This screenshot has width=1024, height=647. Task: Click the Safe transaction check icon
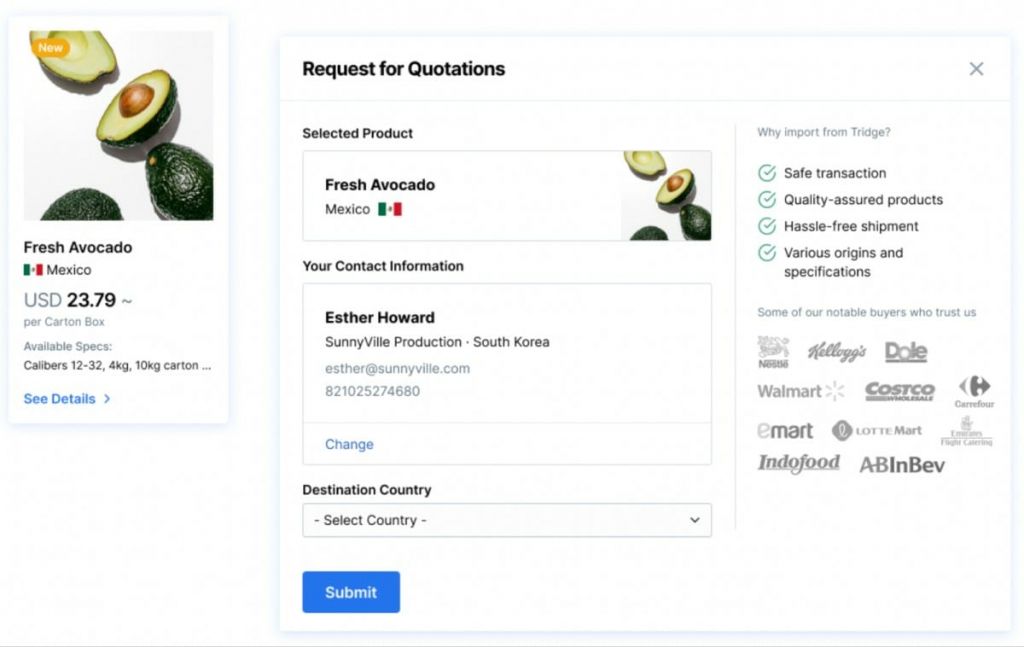click(767, 173)
